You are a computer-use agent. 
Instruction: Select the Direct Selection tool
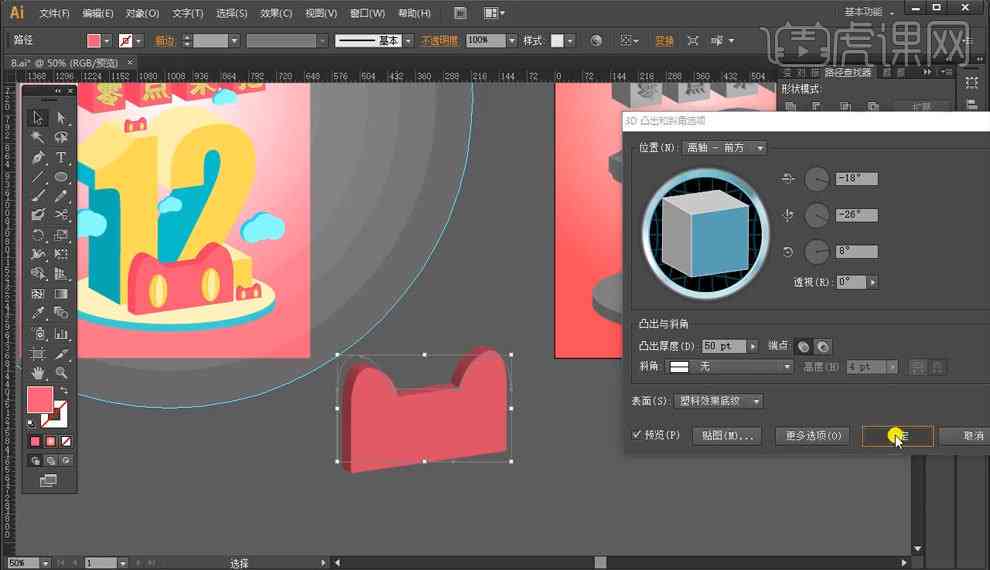tap(61, 118)
